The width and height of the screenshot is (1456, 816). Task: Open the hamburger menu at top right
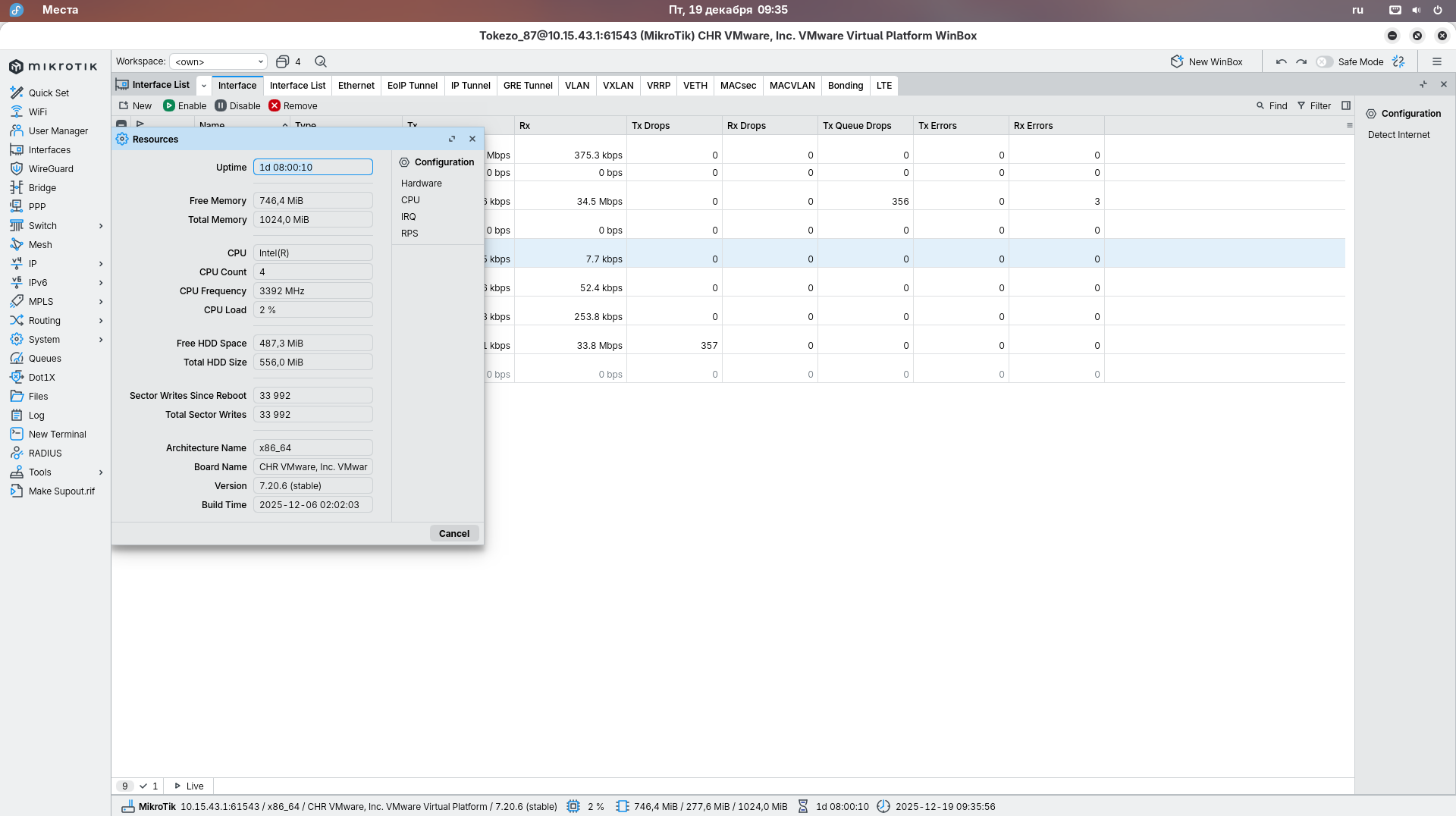(x=1436, y=61)
